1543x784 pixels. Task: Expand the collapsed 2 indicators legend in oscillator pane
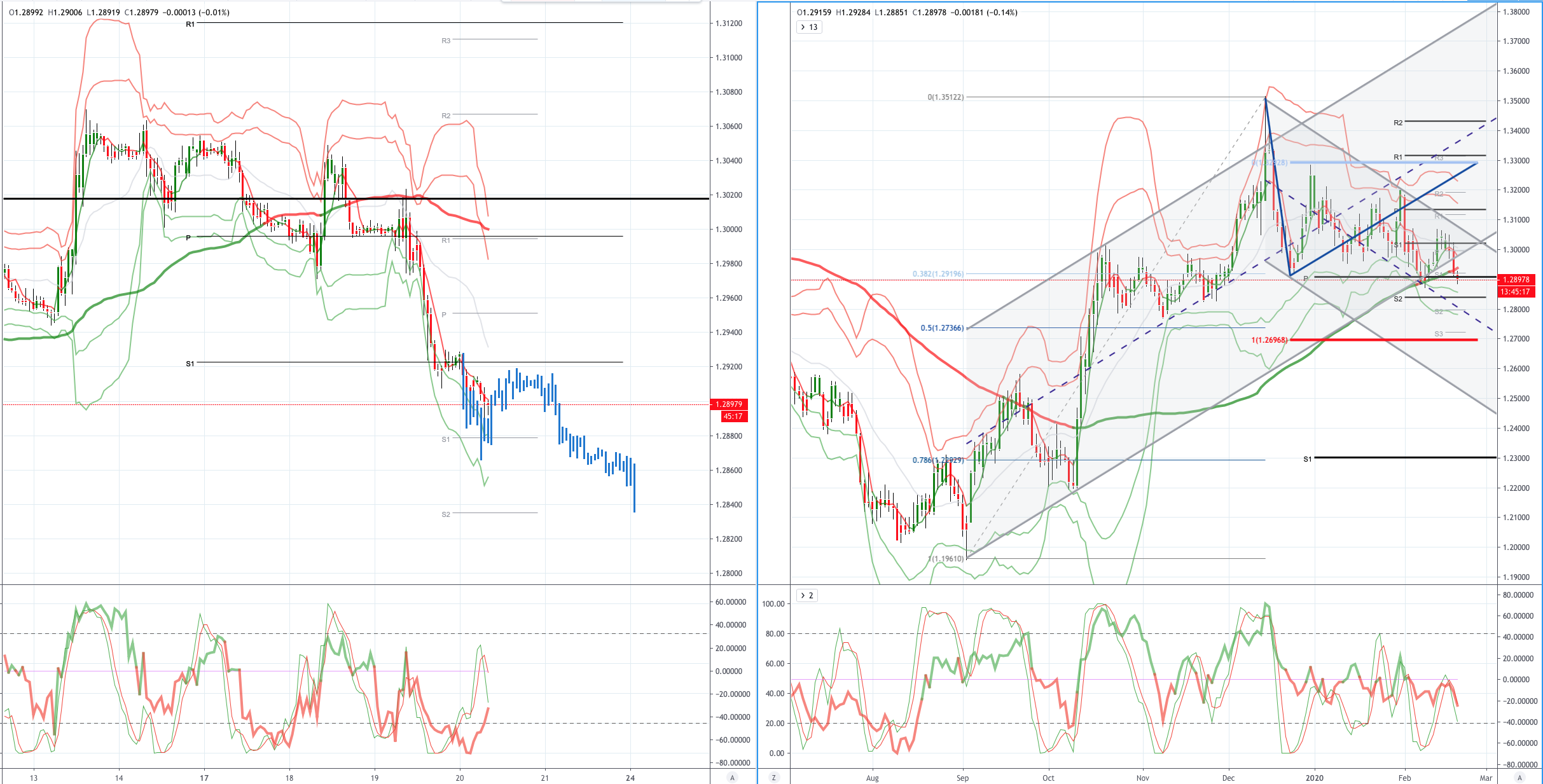[806, 595]
